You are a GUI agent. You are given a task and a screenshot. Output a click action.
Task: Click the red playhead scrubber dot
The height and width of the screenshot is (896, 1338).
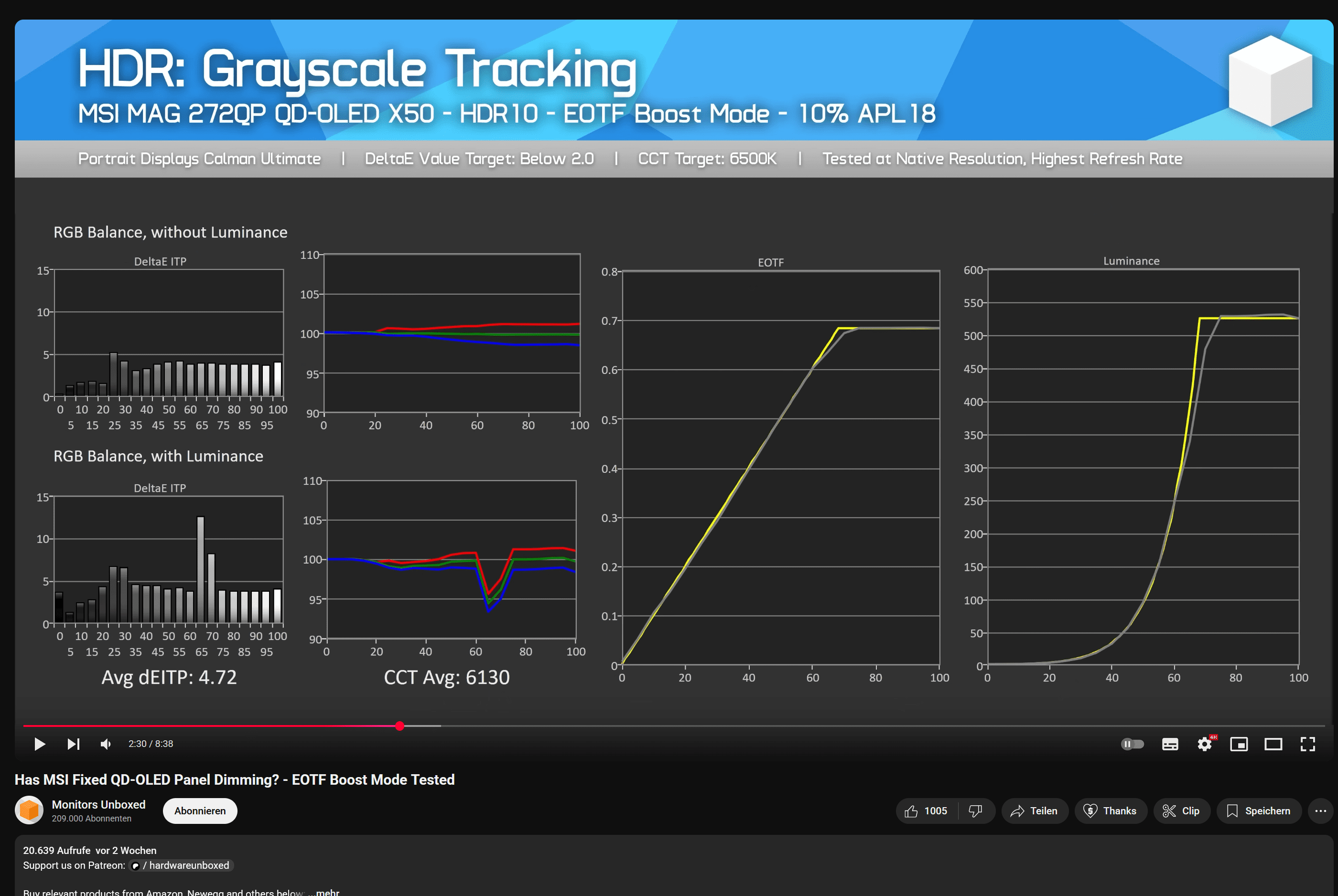click(400, 725)
